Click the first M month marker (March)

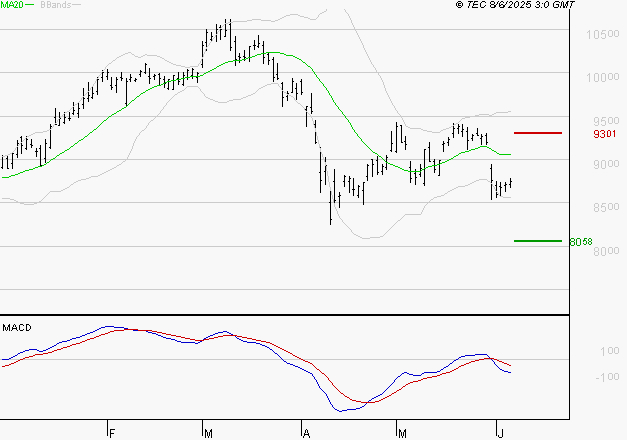pos(208,433)
